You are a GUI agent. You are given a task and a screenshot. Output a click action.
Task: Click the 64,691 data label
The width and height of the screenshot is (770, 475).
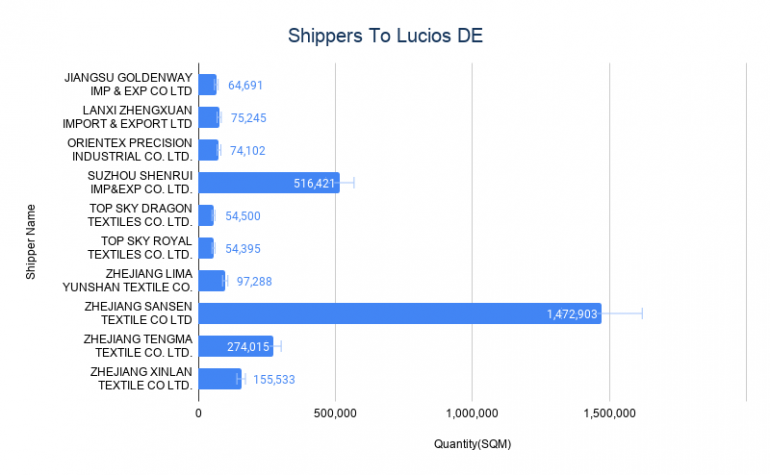coord(245,85)
